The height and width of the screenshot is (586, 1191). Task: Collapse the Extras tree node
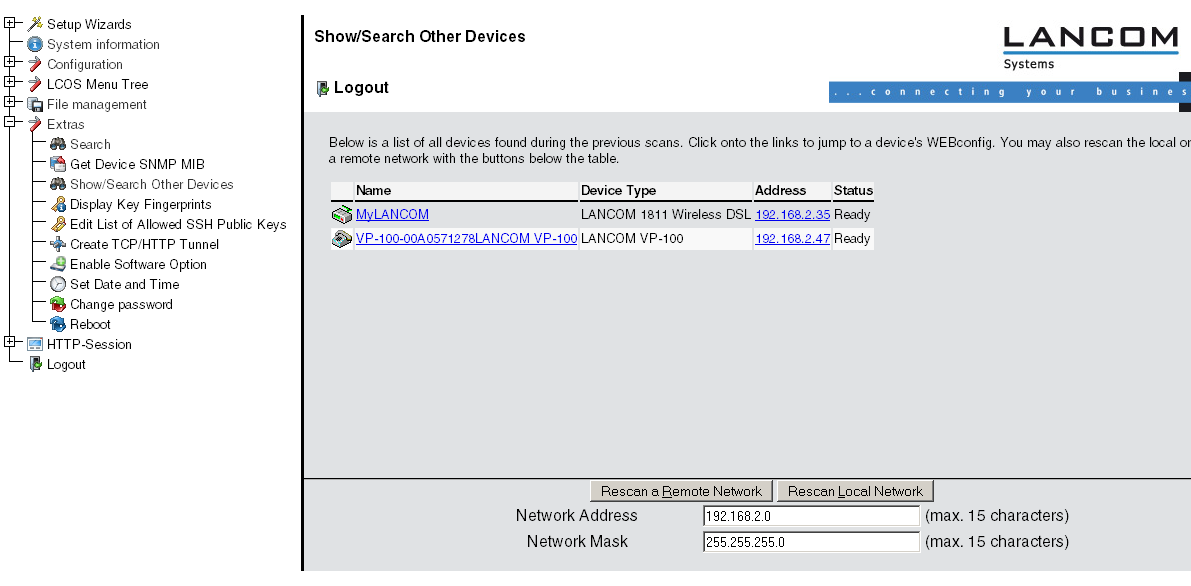pos(10,123)
